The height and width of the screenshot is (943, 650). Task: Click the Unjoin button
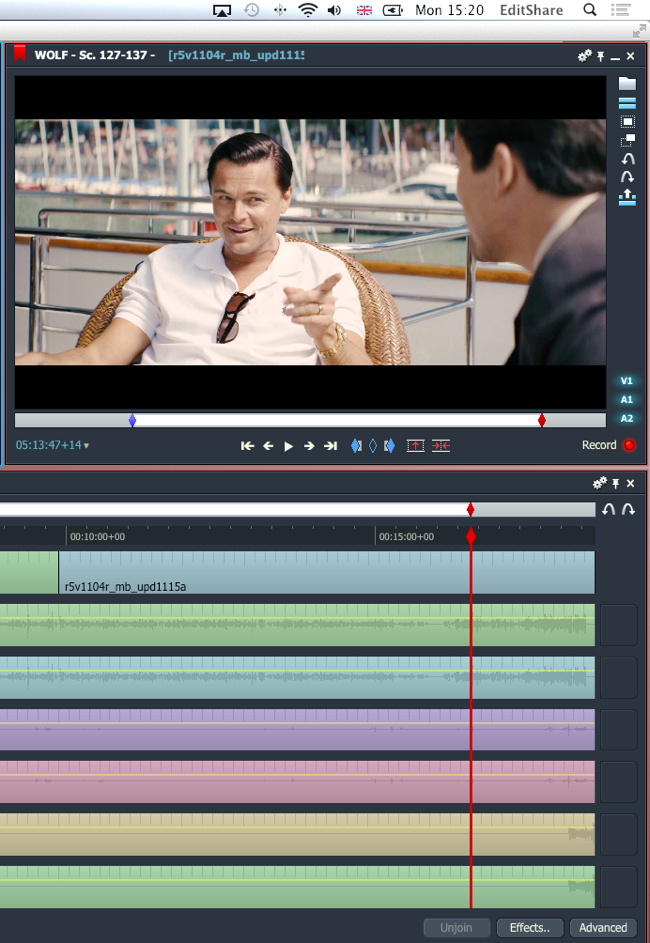(x=456, y=928)
